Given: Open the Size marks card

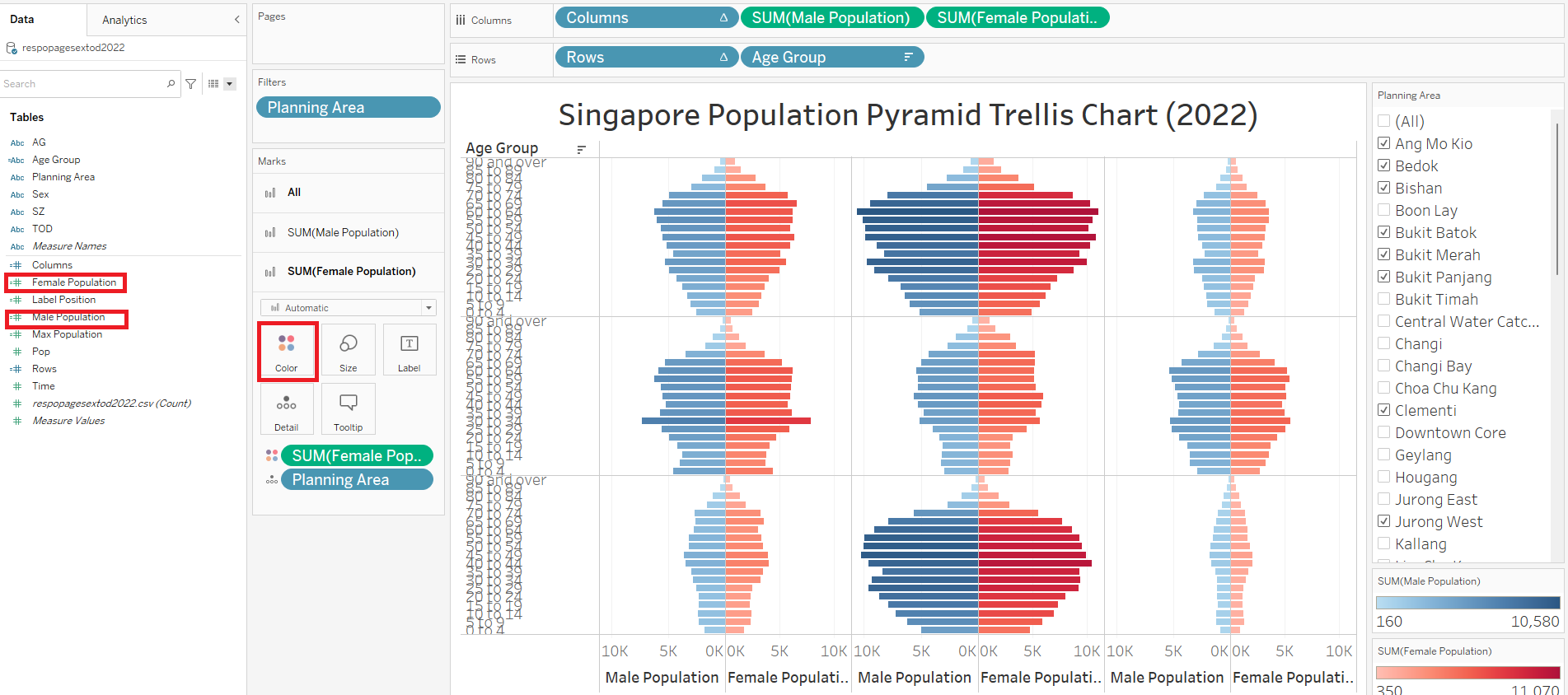Looking at the screenshot, I should 348,351.
